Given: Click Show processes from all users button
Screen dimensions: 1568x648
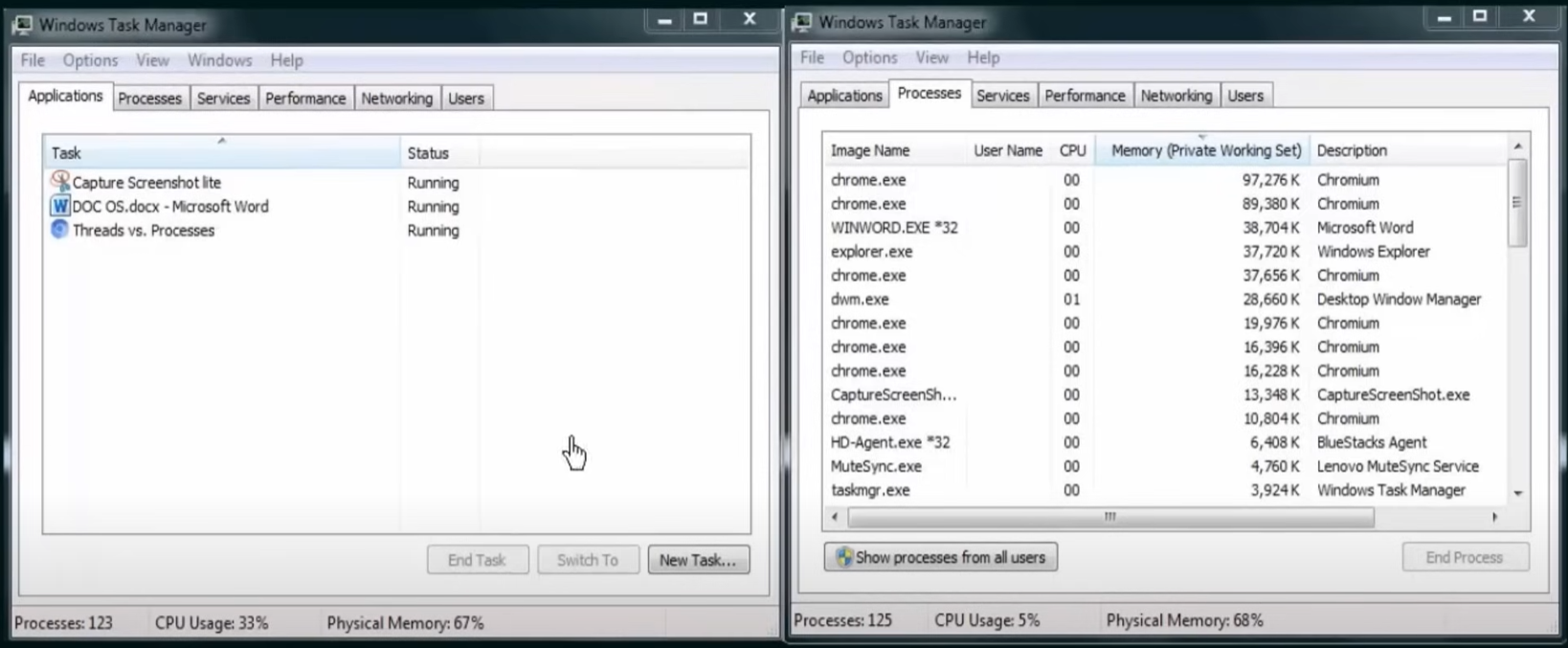Looking at the screenshot, I should pos(941,557).
